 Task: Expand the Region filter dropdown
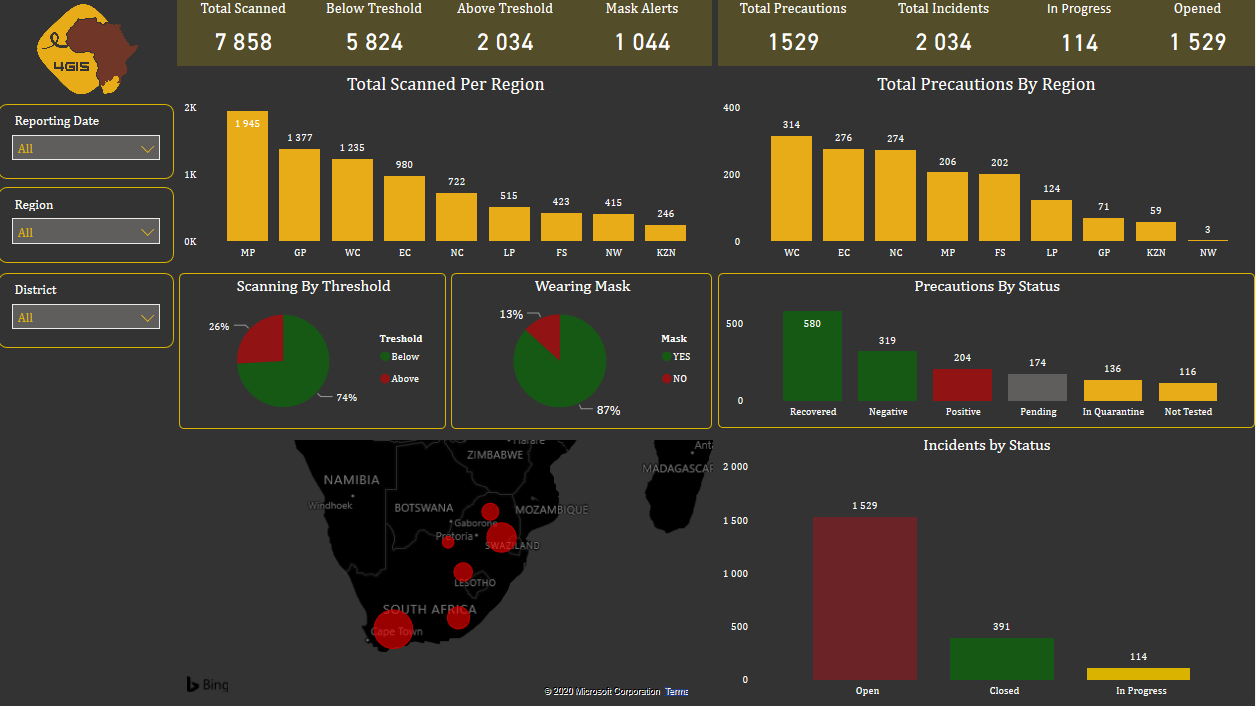[87, 232]
